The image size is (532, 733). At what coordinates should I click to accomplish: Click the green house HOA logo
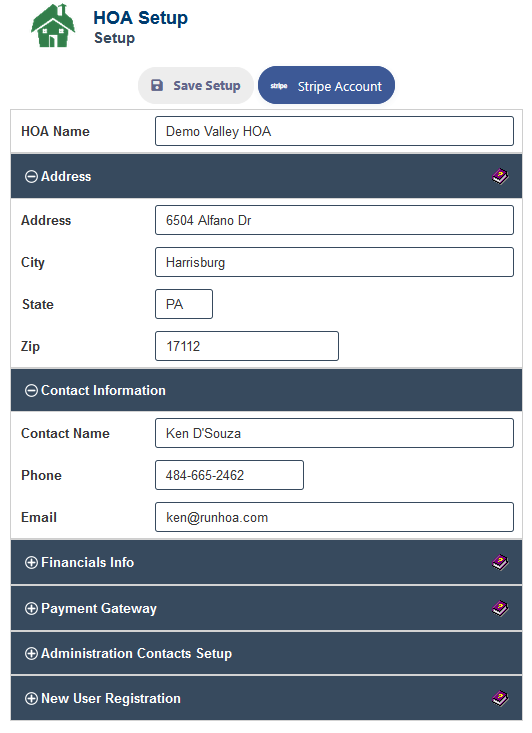[x=53, y=26]
